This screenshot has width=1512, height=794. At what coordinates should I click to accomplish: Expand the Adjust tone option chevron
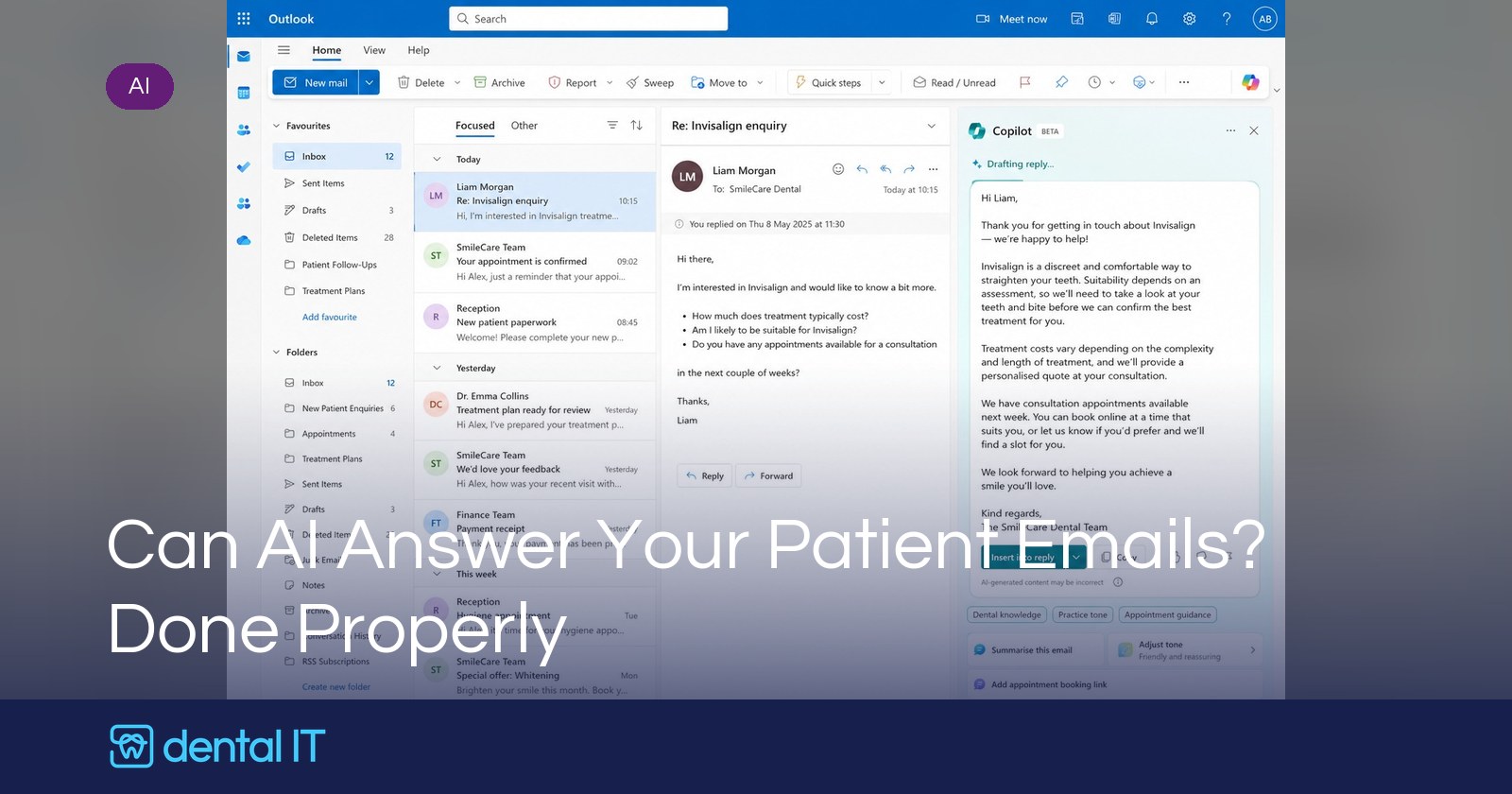point(1253,650)
